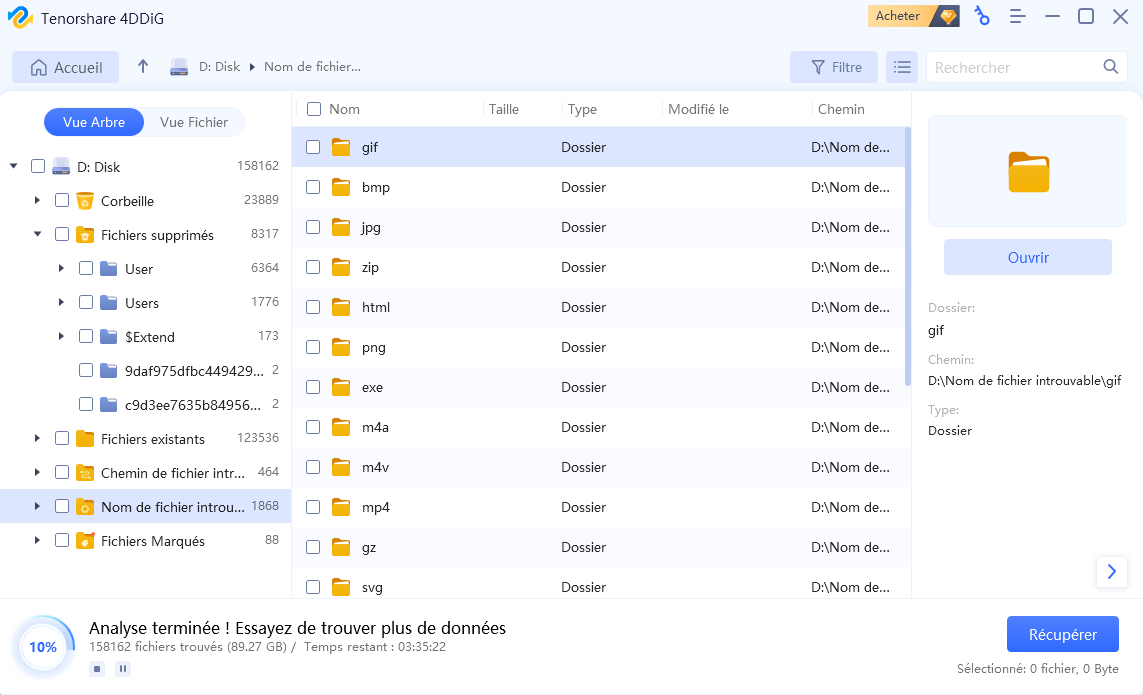Pause the scan with pause icon
The width and height of the screenshot is (1143, 695).
click(x=123, y=669)
